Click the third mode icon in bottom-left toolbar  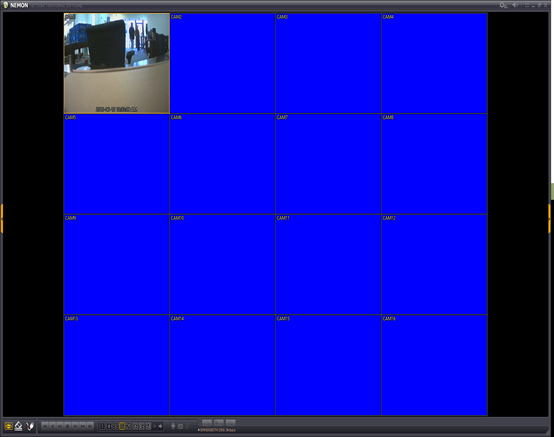click(30, 426)
